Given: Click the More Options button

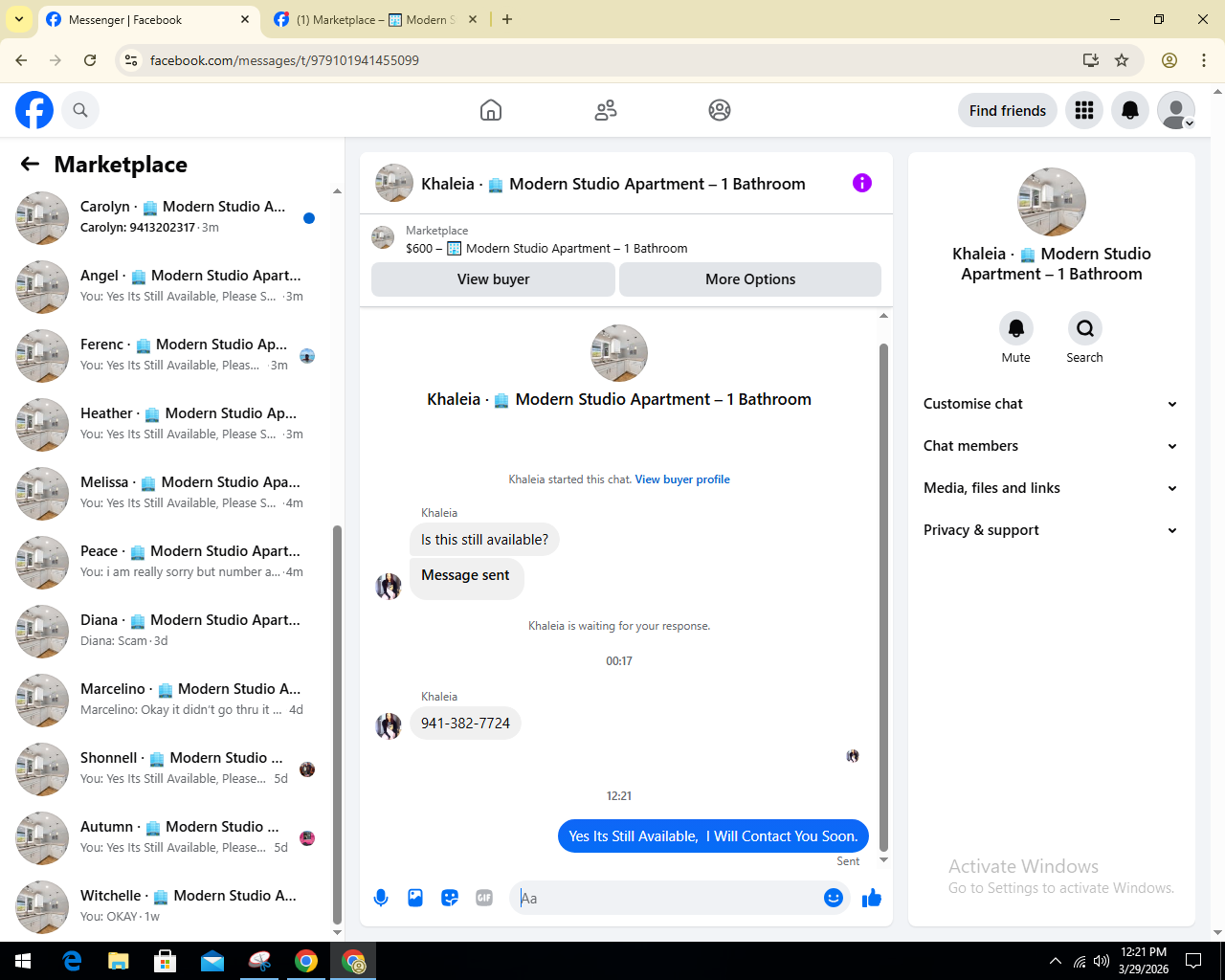Looking at the screenshot, I should pyautogui.click(x=750, y=279).
